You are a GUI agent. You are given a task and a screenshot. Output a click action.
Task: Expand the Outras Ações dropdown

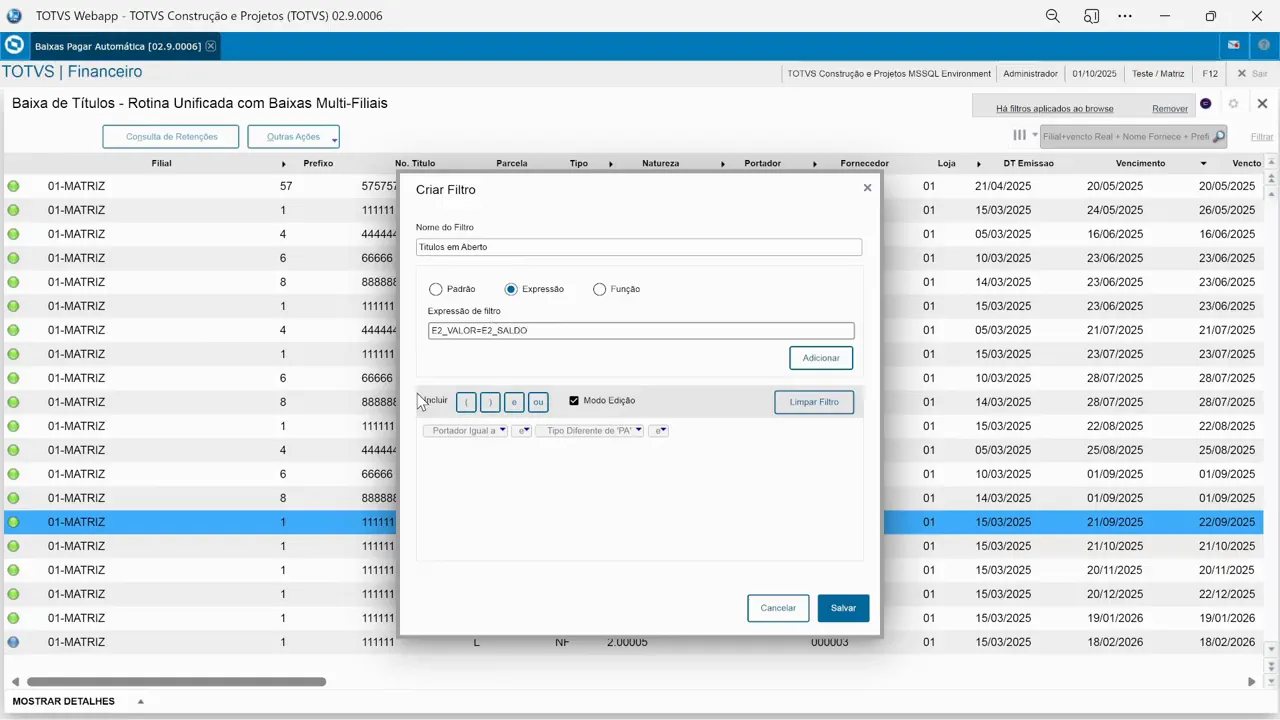293,137
